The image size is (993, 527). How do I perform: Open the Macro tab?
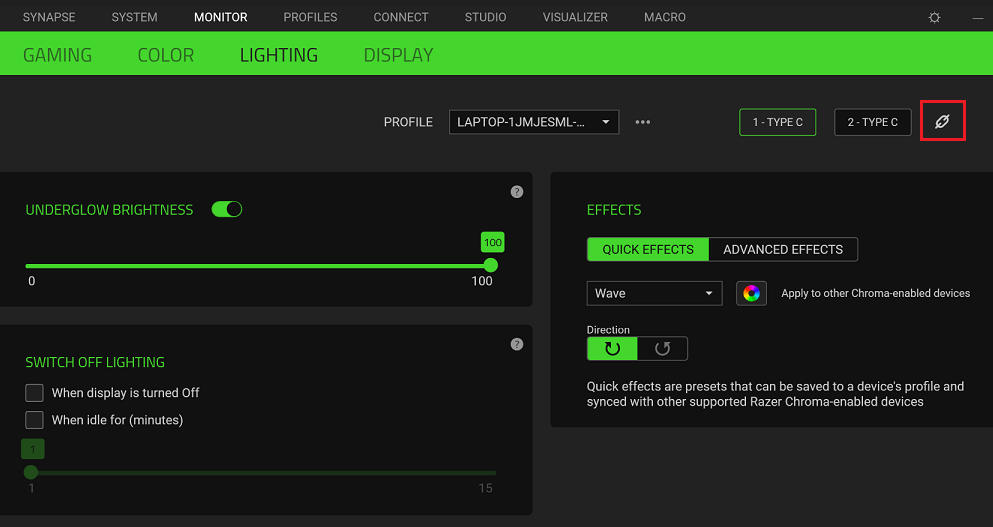click(665, 17)
